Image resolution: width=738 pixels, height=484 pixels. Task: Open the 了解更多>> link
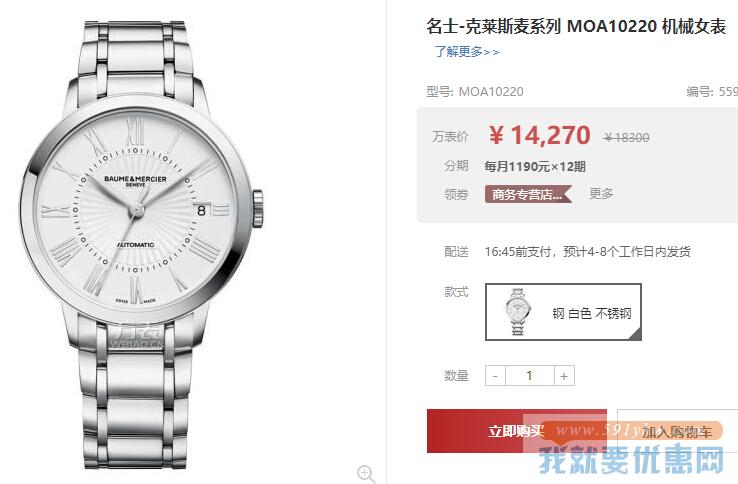click(466, 51)
